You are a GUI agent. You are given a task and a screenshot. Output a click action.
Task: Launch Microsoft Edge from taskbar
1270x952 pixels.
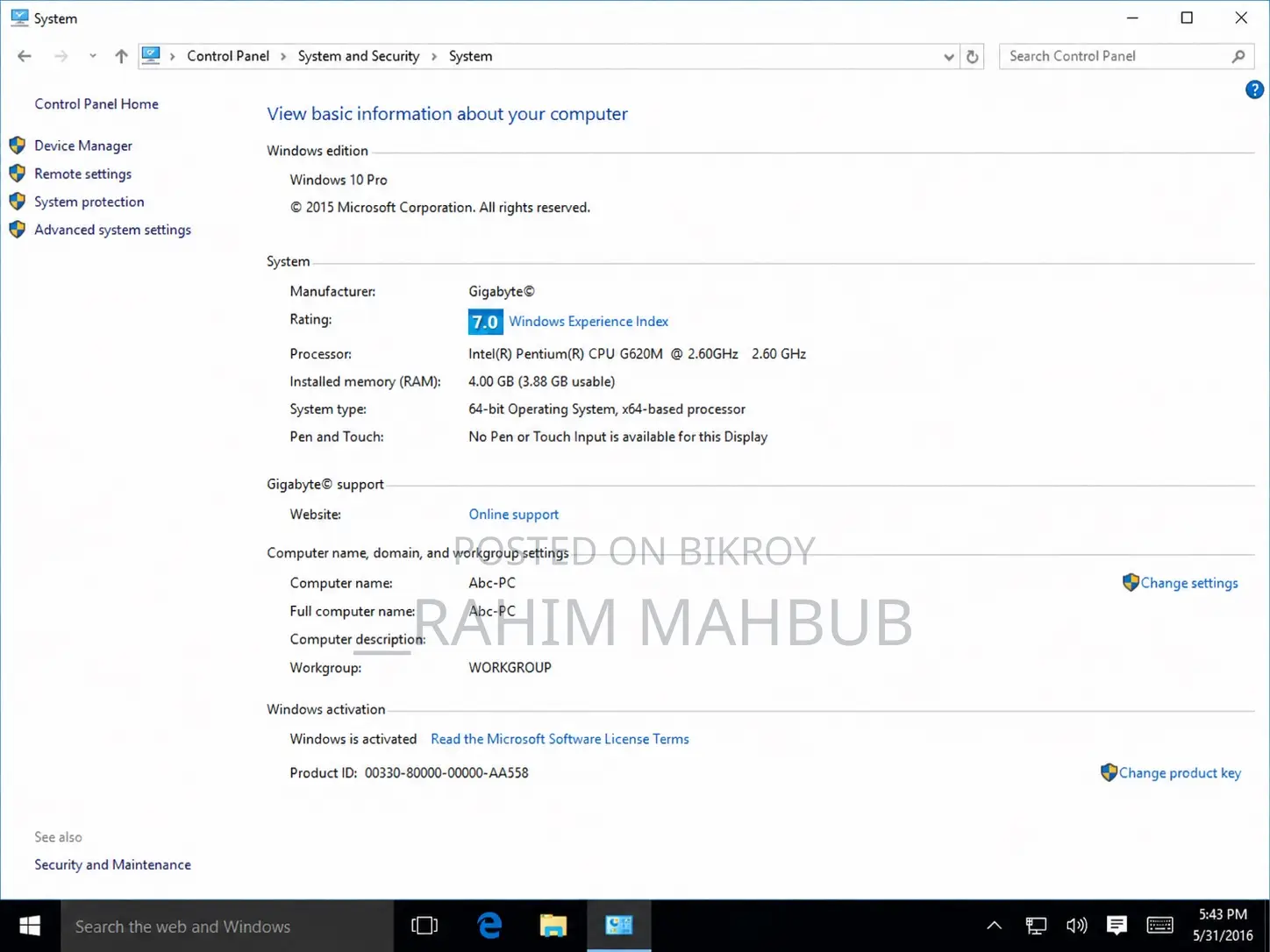coord(489,926)
